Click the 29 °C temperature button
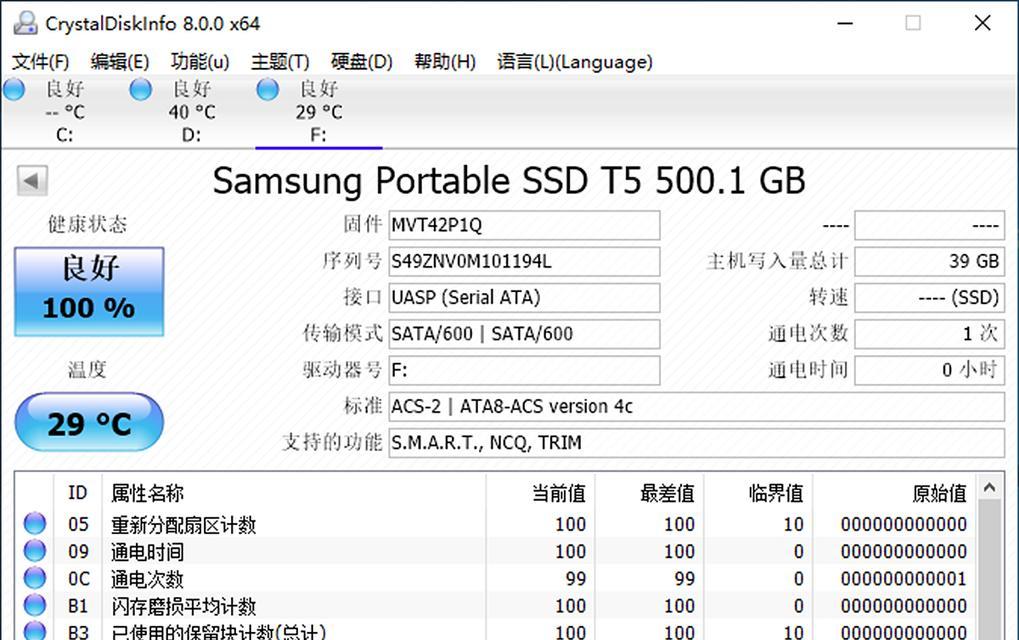Screen dimensions: 1019x640 click(x=89, y=422)
